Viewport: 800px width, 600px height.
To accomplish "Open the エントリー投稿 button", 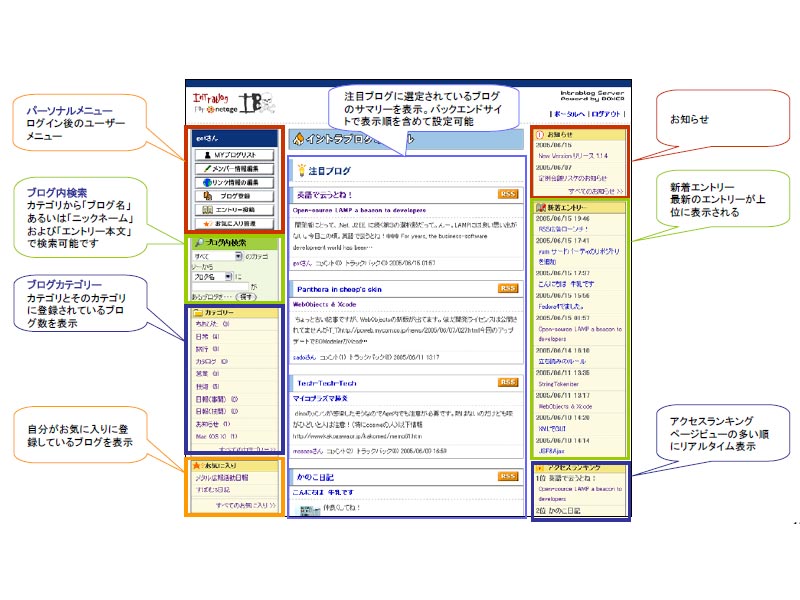I will (x=234, y=210).
